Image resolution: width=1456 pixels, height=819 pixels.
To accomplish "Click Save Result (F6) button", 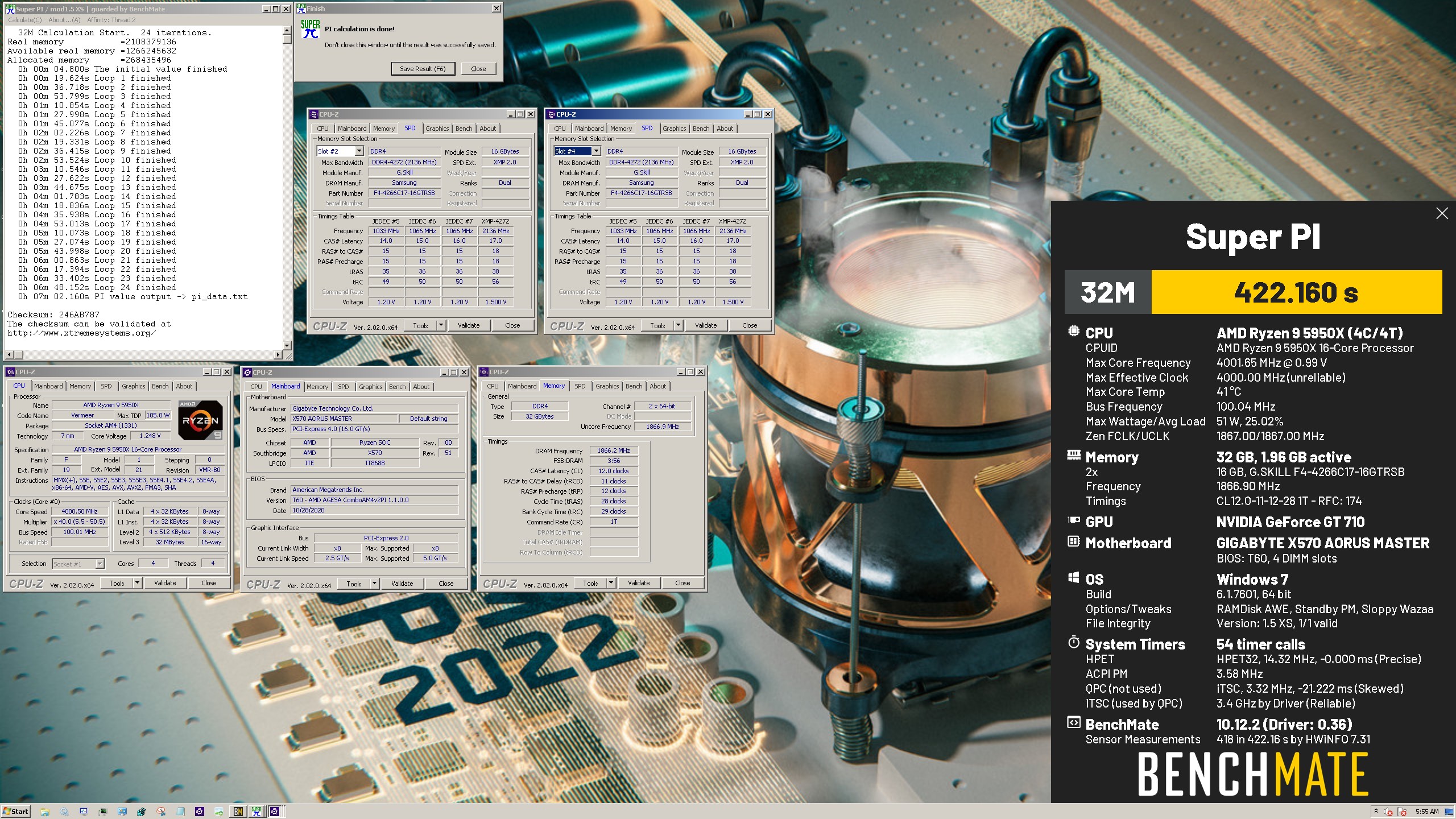I will click(x=423, y=69).
